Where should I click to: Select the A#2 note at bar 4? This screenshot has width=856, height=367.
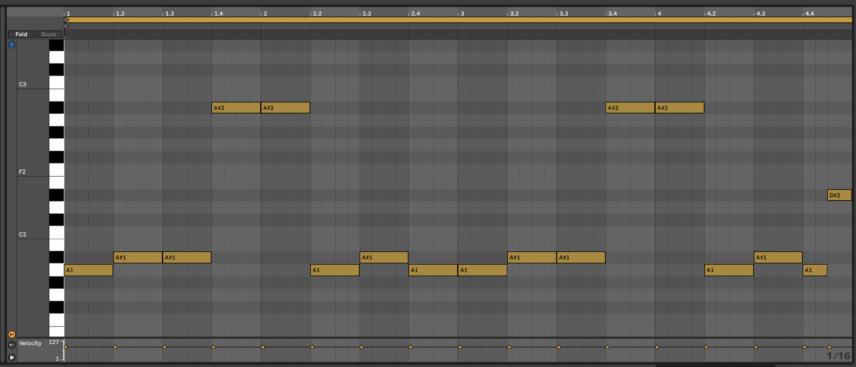click(x=680, y=108)
